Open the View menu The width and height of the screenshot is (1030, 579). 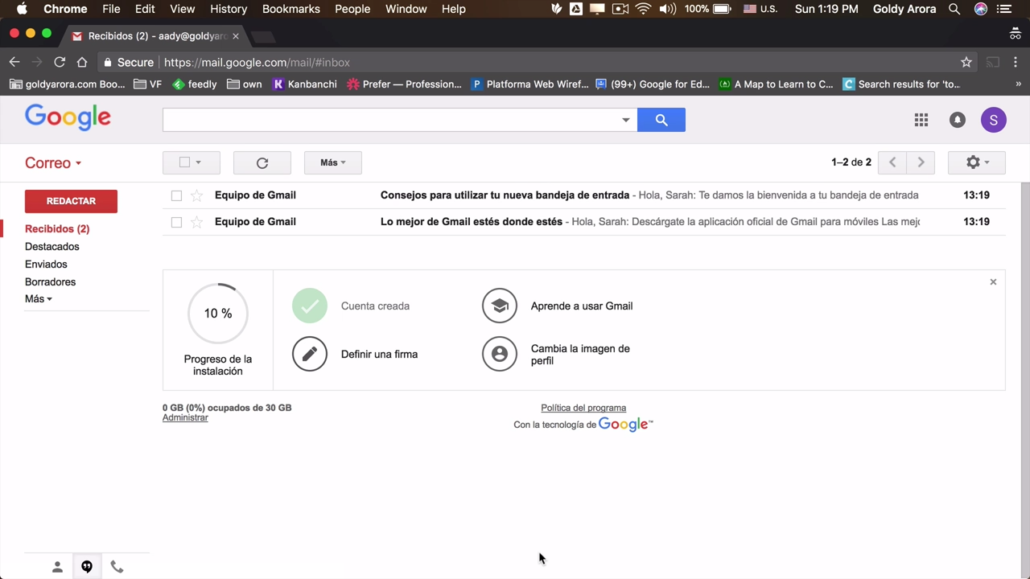click(x=182, y=9)
